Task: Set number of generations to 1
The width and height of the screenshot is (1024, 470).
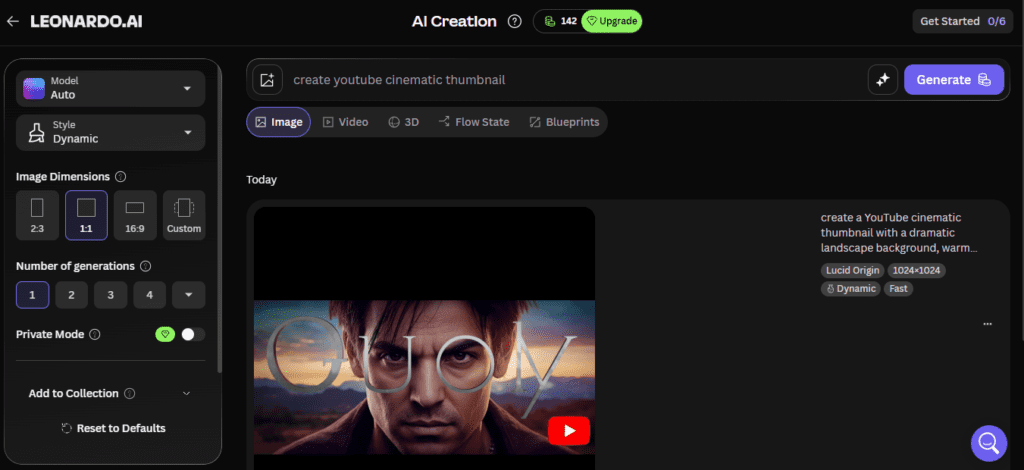Action: pyautogui.click(x=33, y=295)
